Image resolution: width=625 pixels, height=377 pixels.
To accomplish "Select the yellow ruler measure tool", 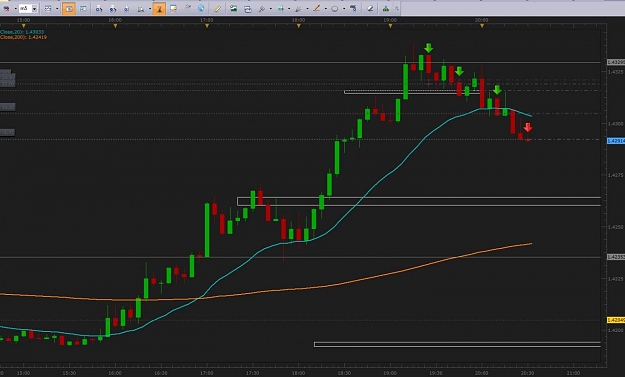I will 218,8.
